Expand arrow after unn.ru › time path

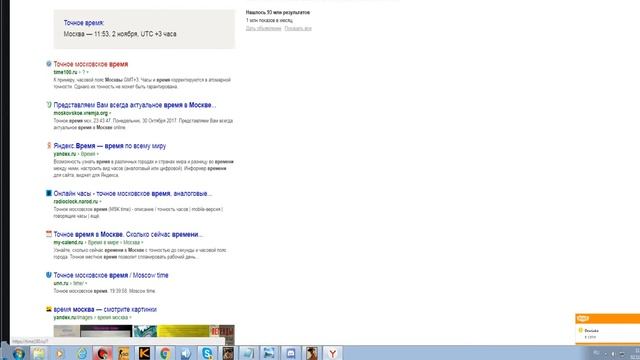(86, 284)
